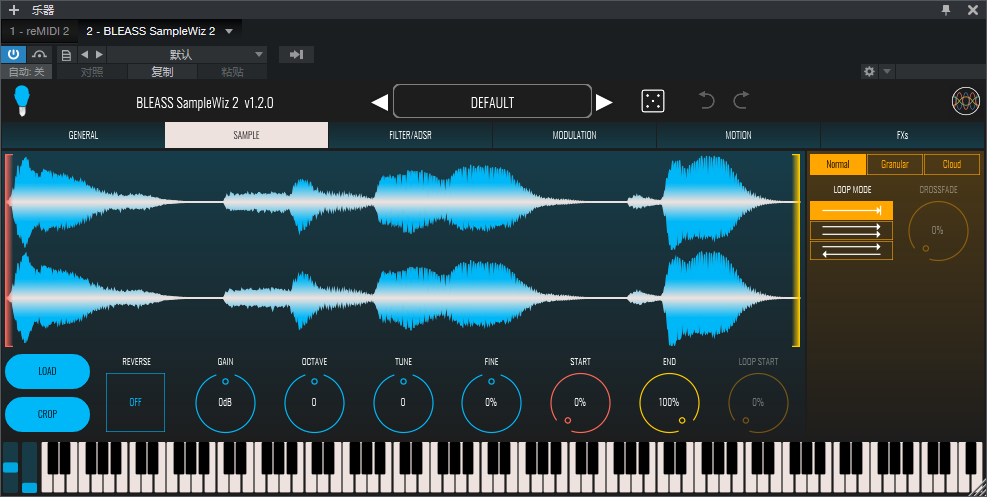Open the GENERAL tab
The image size is (987, 497).
(83, 135)
